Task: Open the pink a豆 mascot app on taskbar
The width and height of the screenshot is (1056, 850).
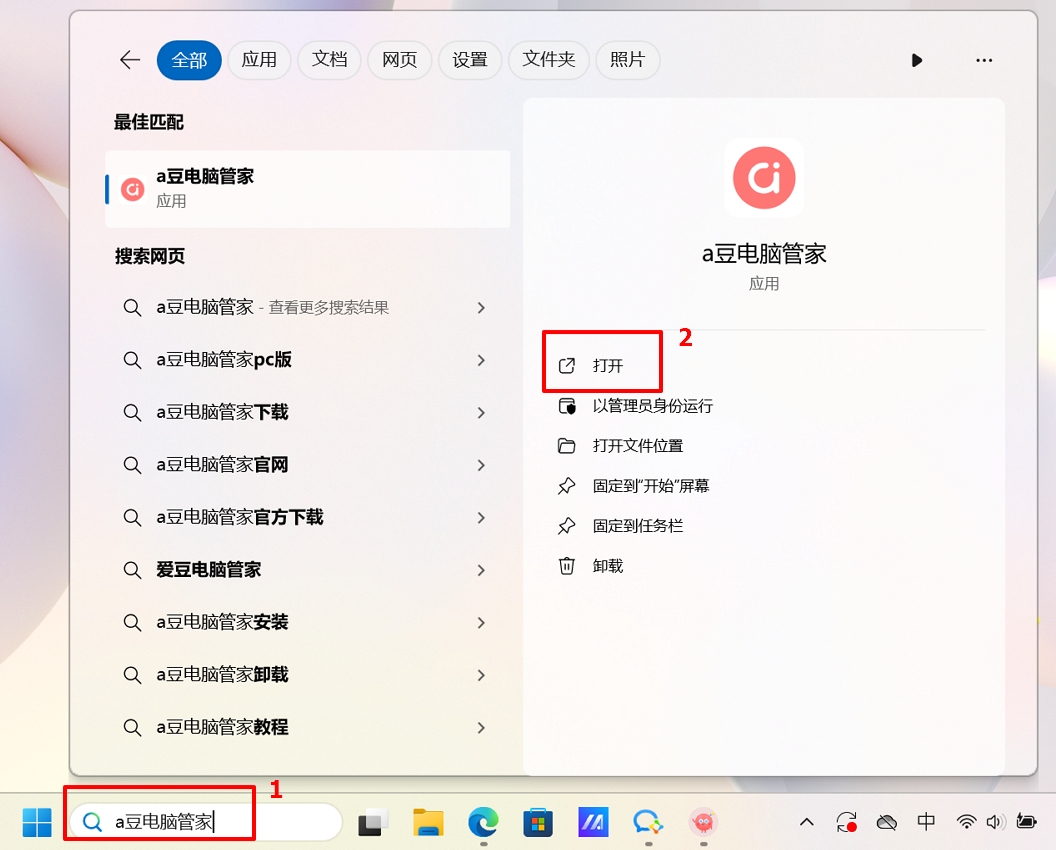Action: point(703,822)
